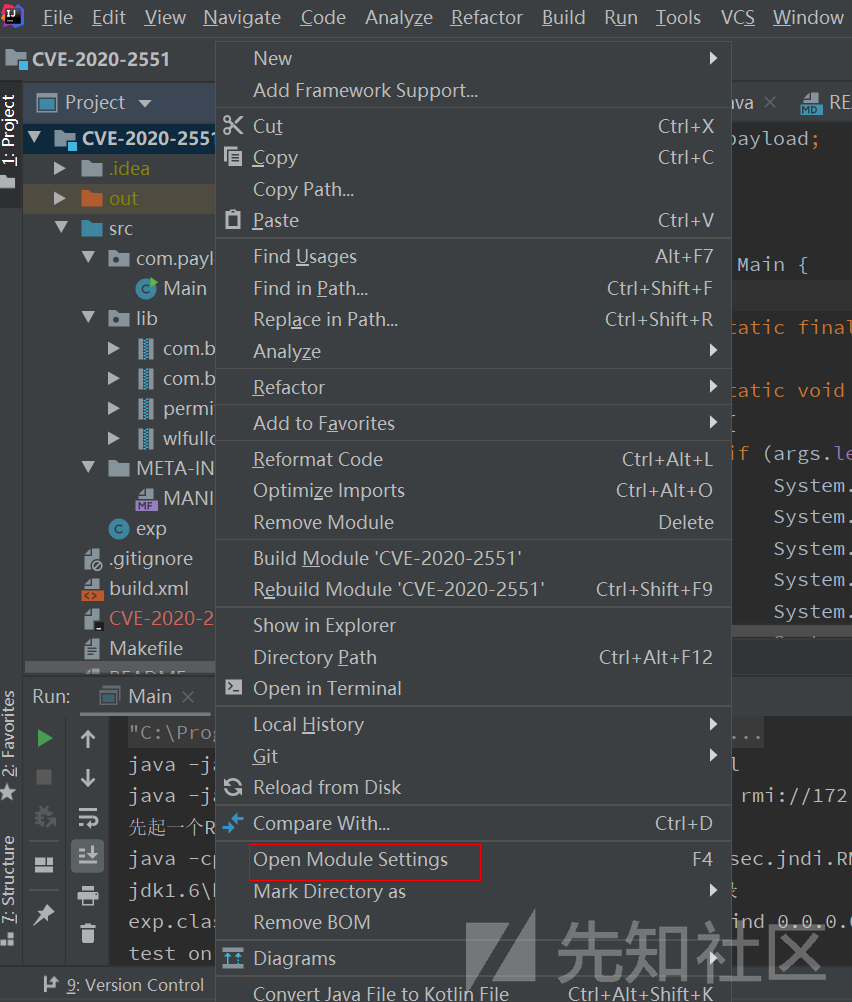Select Convert Java File to Kotlin File
Image resolution: width=852 pixels, height=1002 pixels.
tap(474, 993)
